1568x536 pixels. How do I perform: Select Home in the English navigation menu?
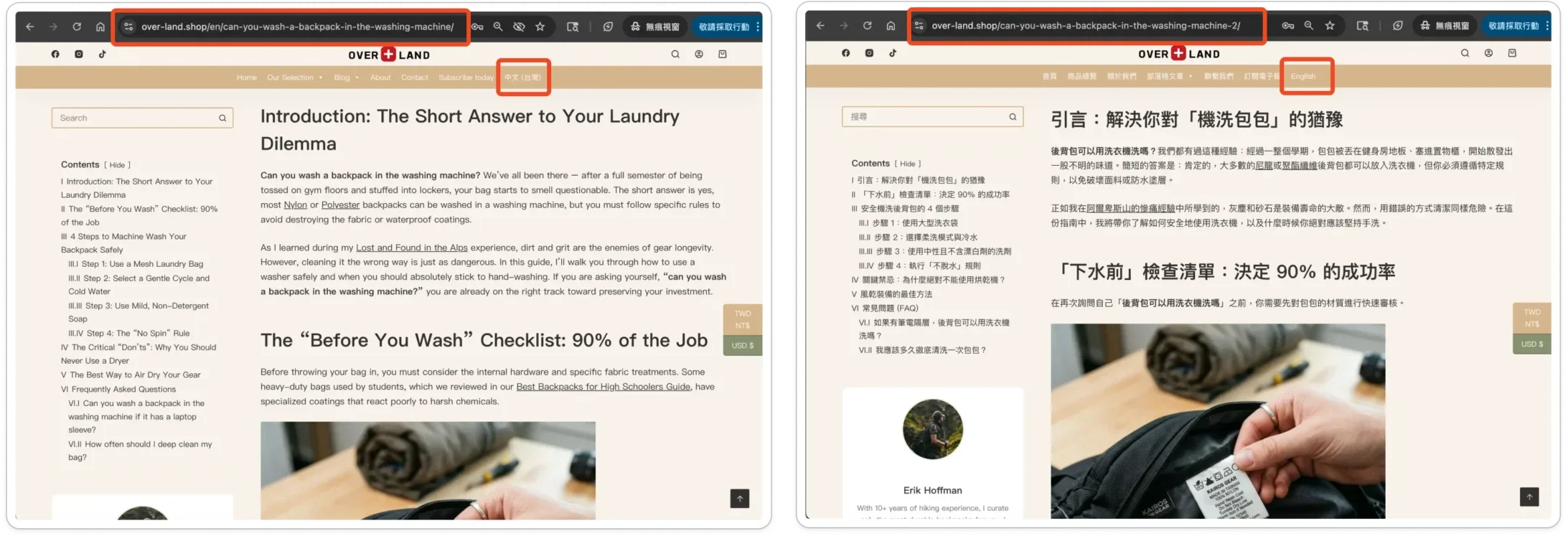[247, 77]
